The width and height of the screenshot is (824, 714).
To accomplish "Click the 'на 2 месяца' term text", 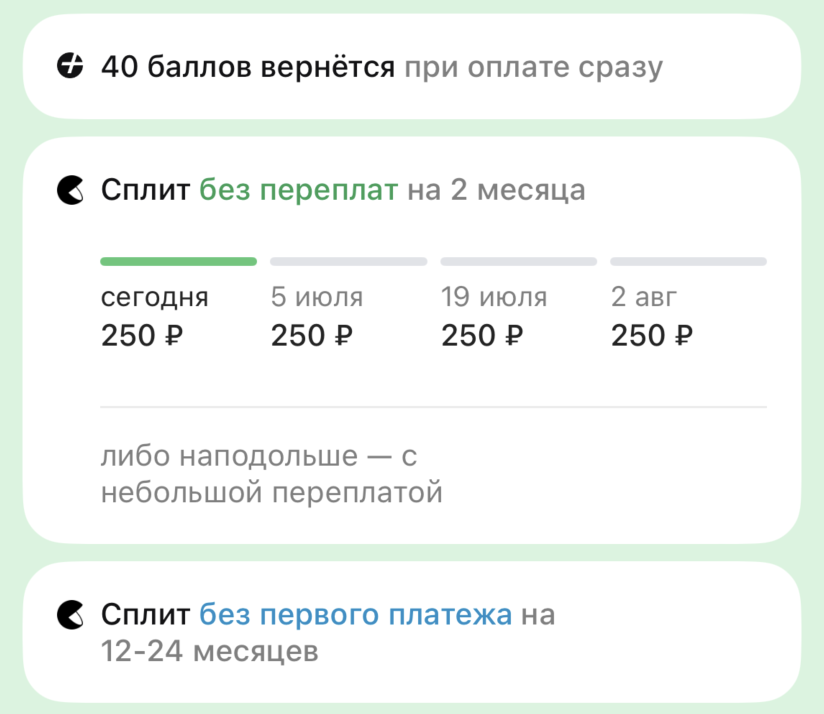I will point(495,189).
